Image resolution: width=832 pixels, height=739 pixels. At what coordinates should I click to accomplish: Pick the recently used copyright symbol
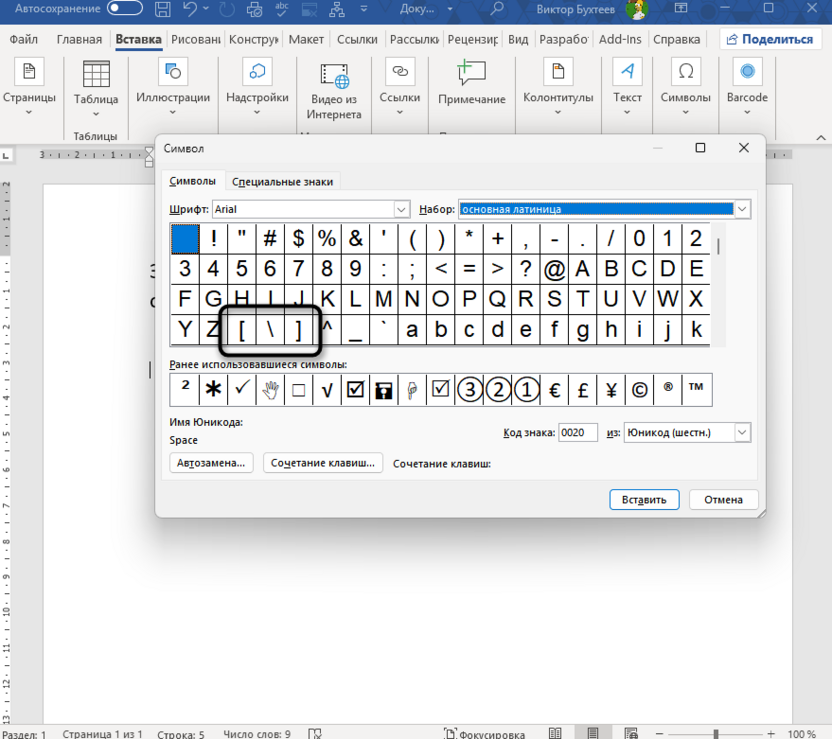[x=639, y=389]
